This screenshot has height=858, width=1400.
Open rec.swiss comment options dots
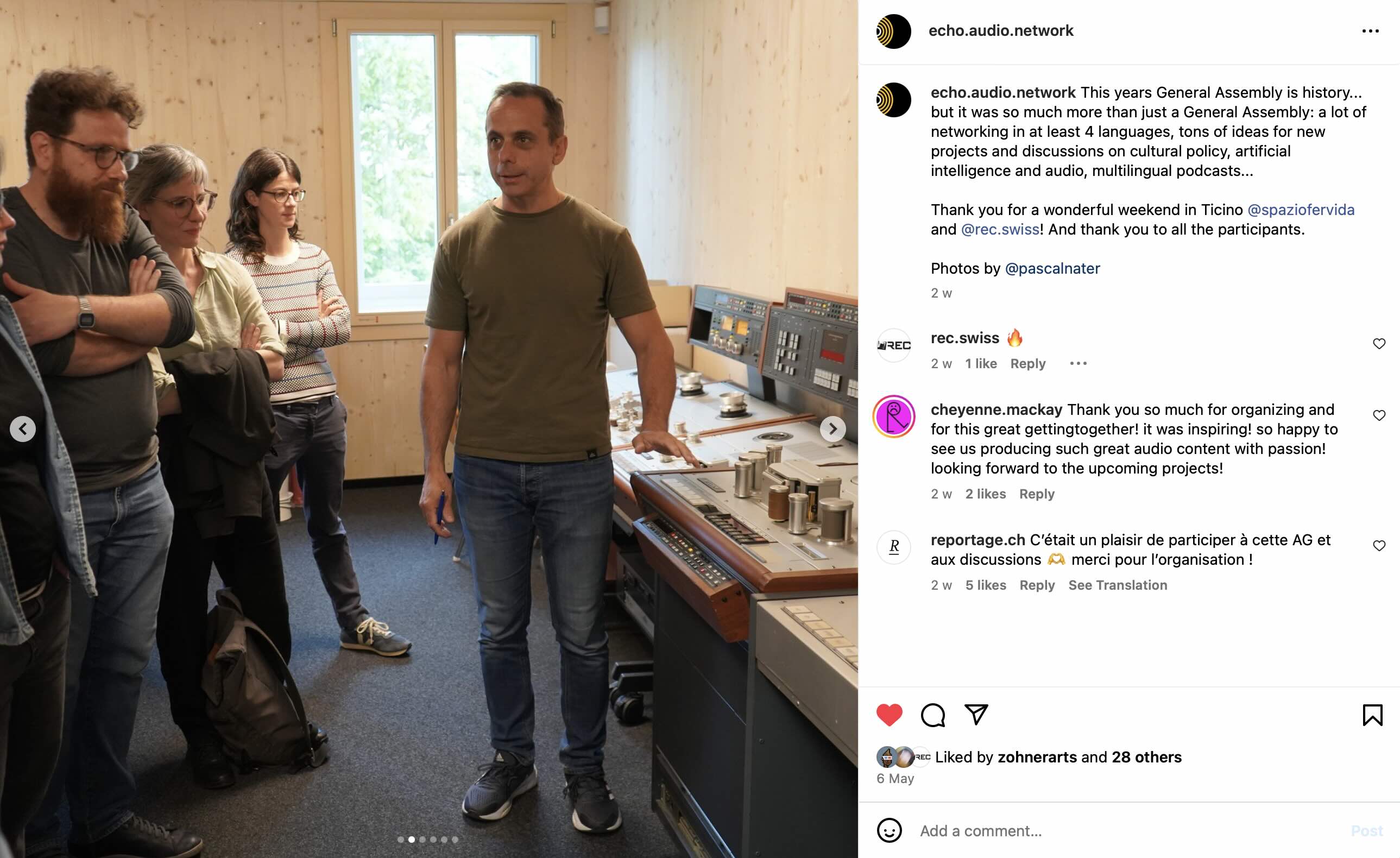point(1078,364)
